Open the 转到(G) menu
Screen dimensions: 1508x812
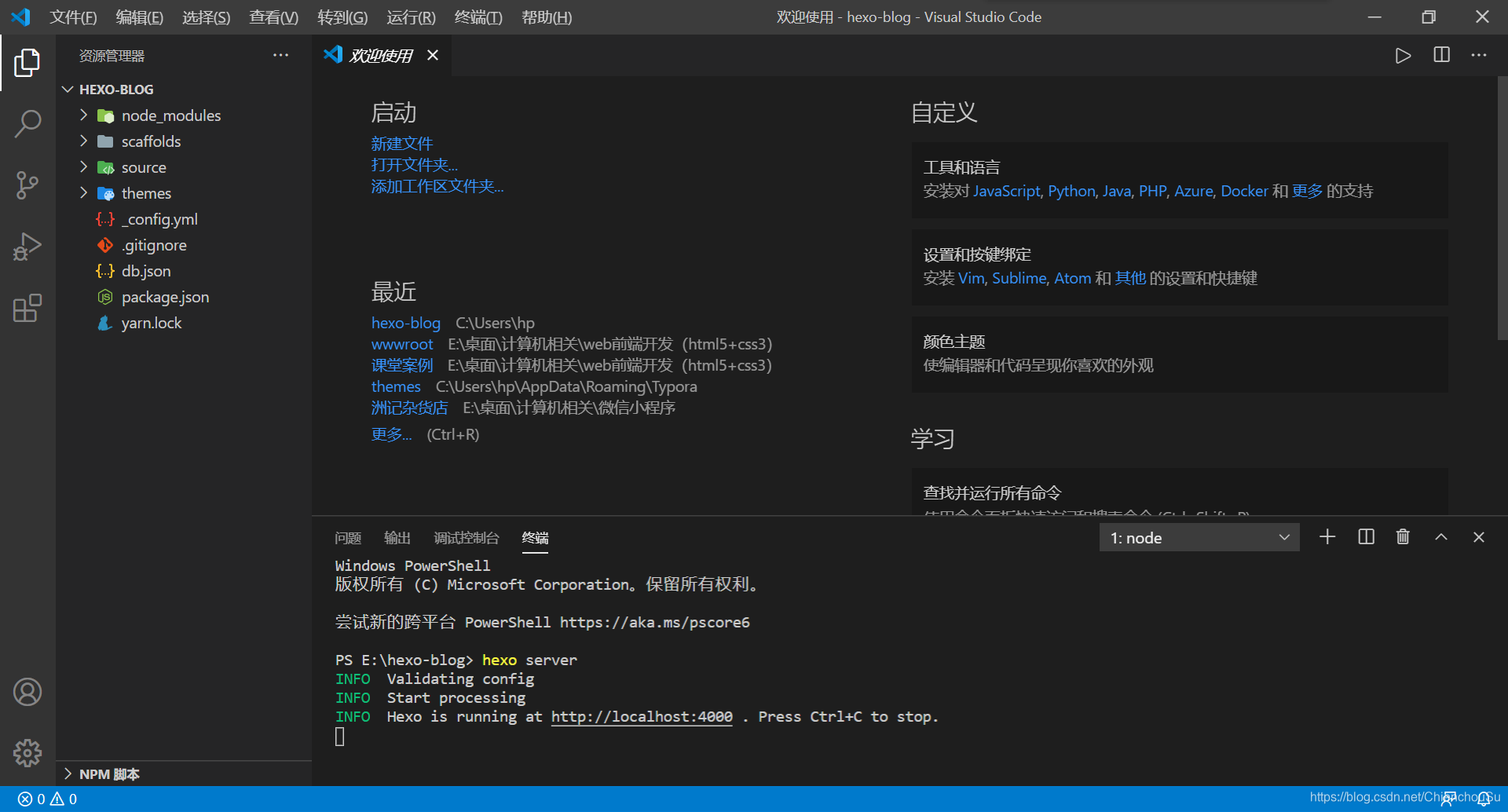342,17
